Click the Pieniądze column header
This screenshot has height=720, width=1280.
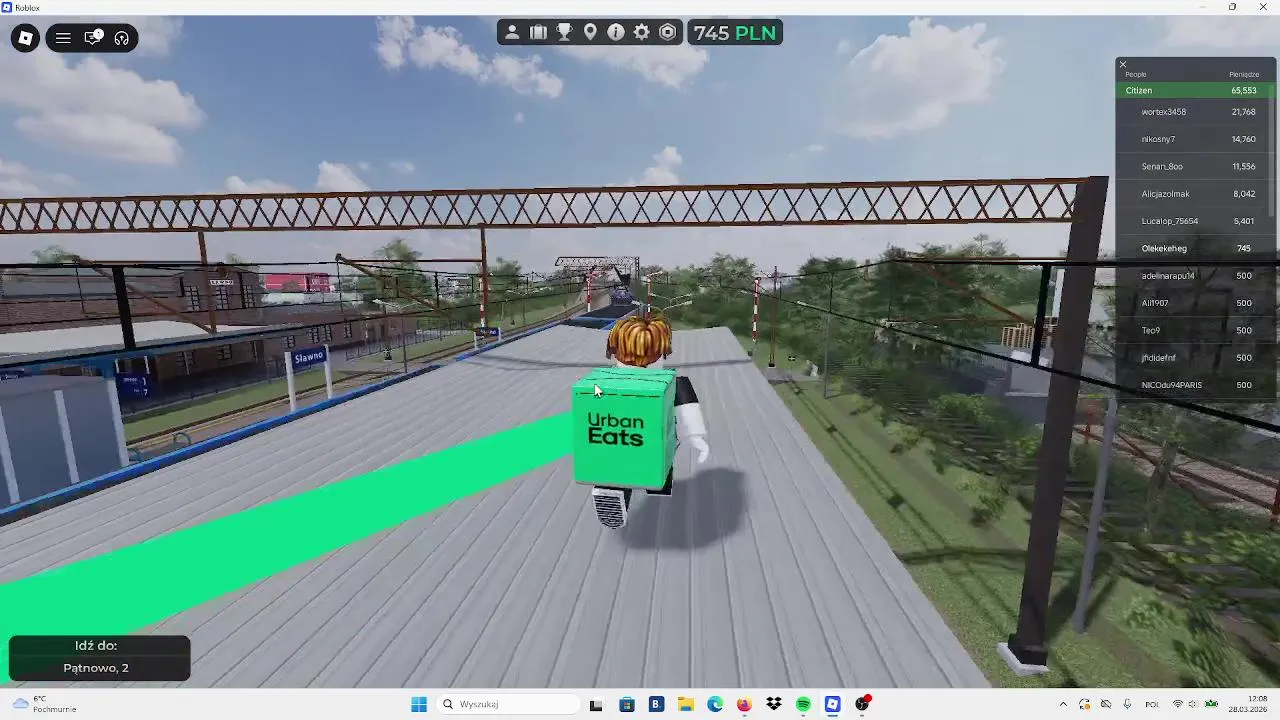point(1244,74)
